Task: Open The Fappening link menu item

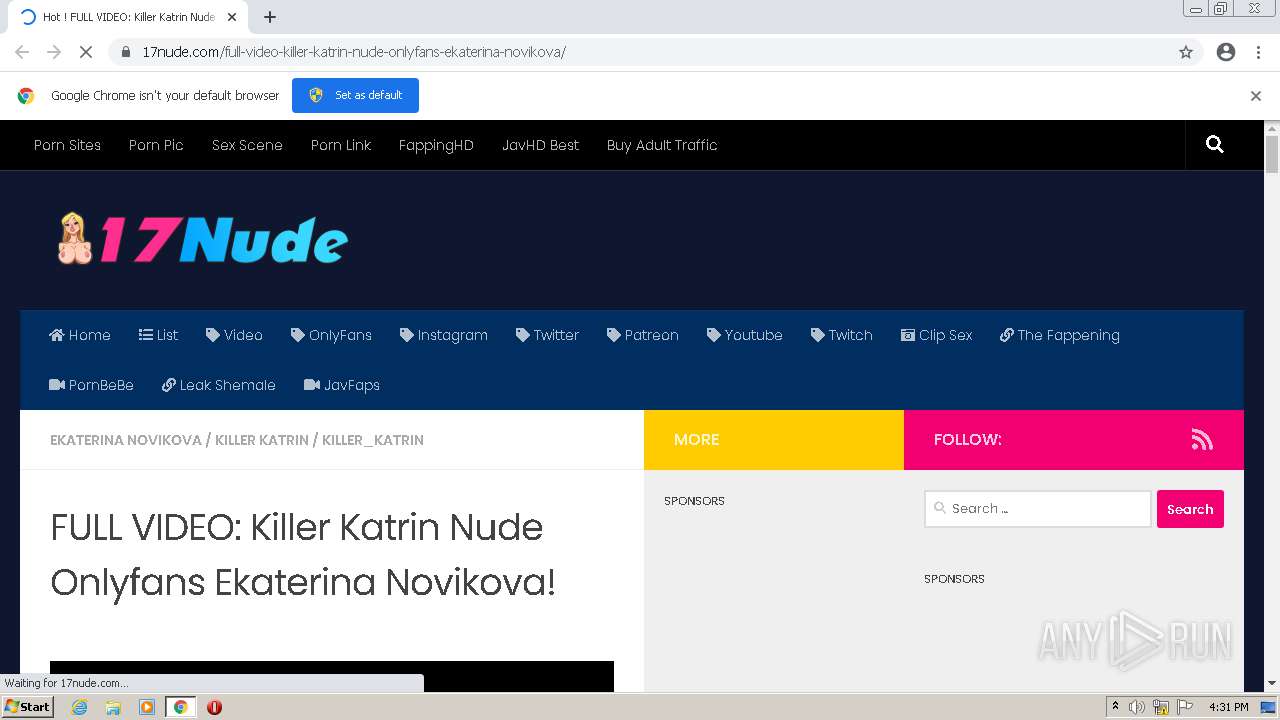Action: (1060, 335)
